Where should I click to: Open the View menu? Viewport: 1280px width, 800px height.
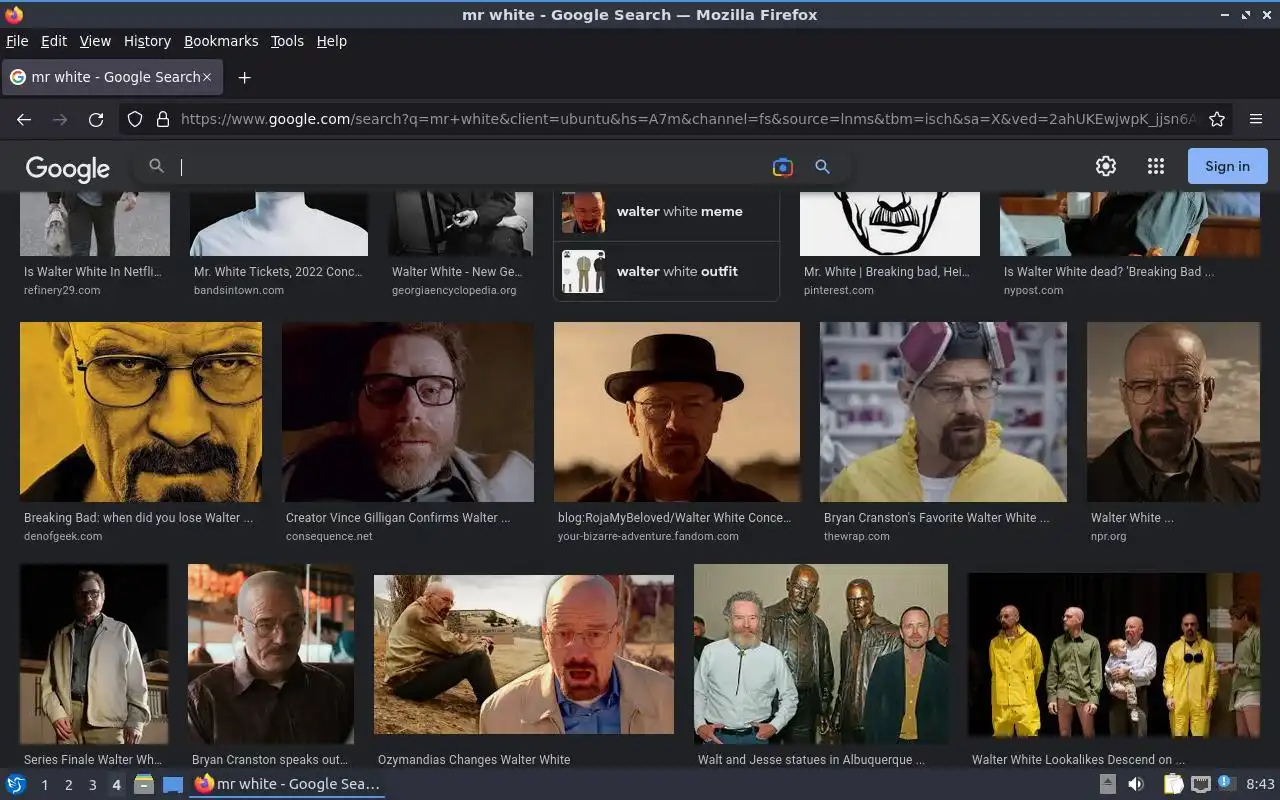95,41
